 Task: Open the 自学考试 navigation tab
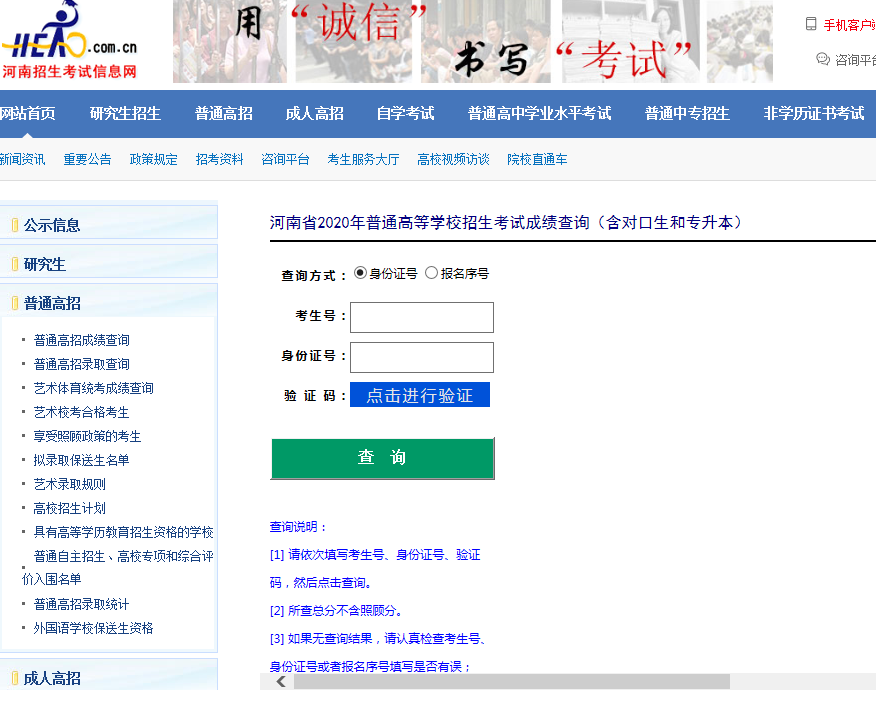tap(405, 113)
